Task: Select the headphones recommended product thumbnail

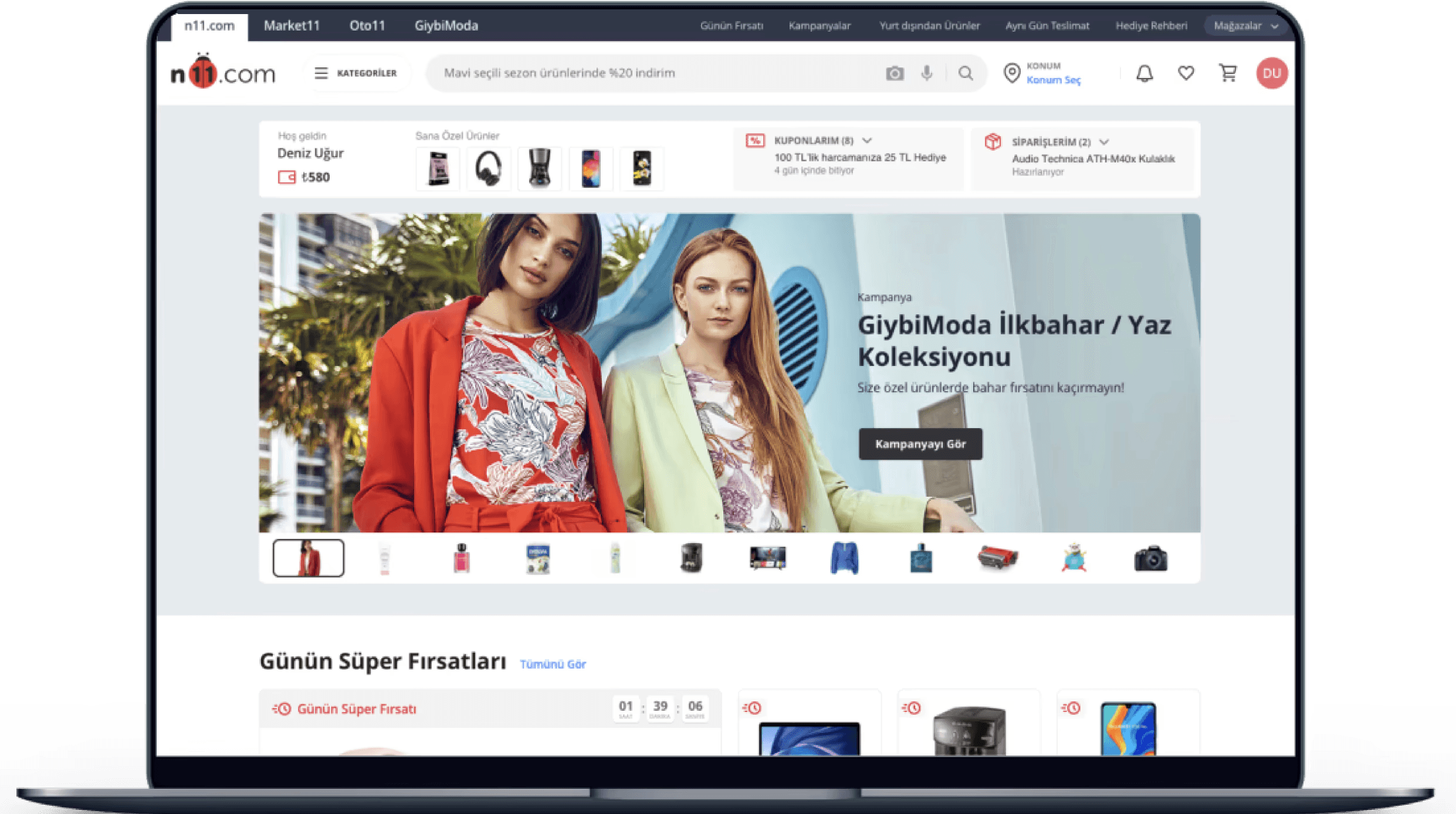Action: [488, 169]
